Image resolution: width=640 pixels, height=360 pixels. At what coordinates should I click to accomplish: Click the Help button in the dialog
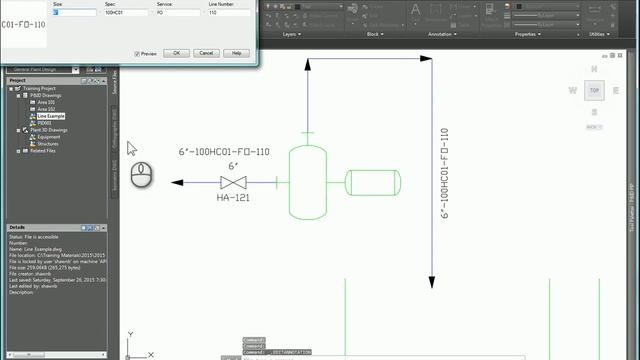pyautogui.click(x=236, y=53)
